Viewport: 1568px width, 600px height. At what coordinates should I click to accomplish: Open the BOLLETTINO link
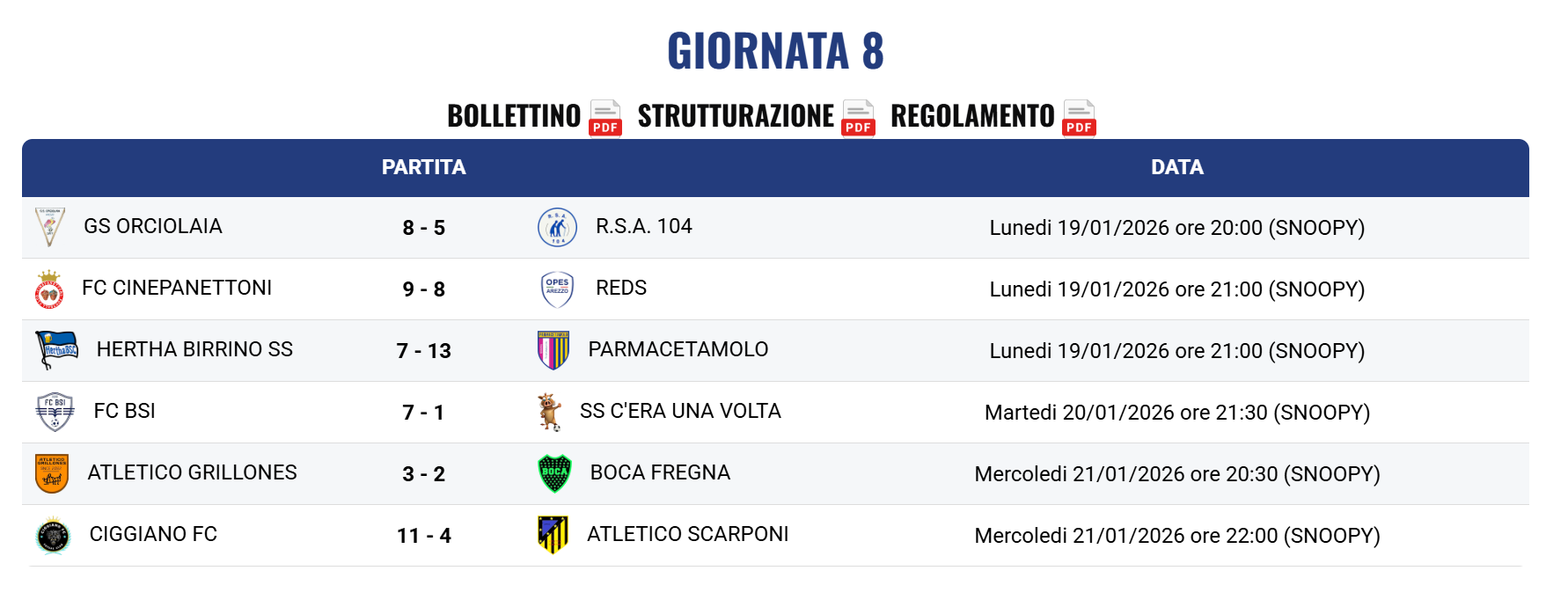514,116
